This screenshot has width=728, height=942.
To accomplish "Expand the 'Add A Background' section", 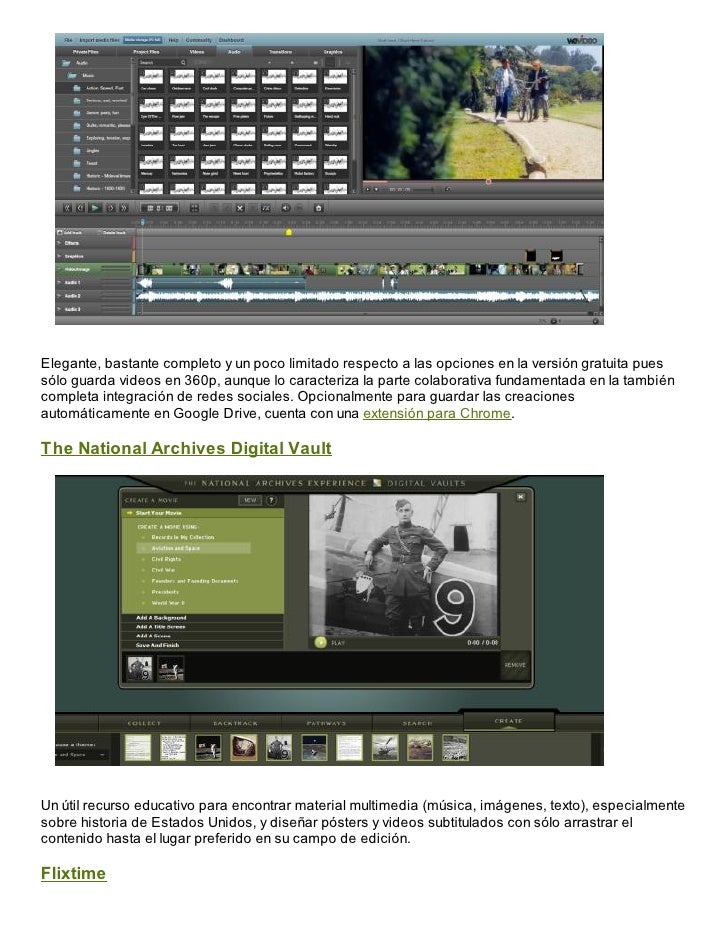I will click(x=202, y=618).
